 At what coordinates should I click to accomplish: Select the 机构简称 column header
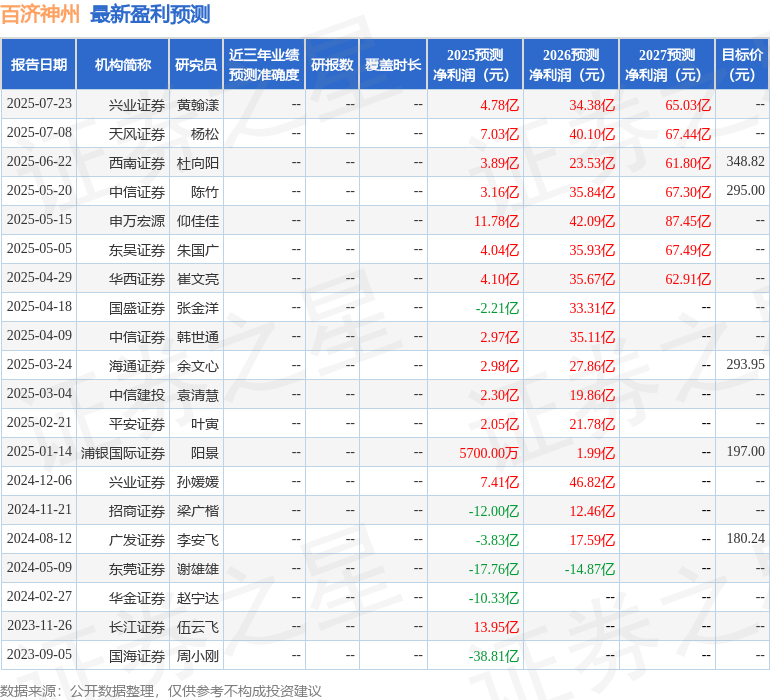pos(123,64)
